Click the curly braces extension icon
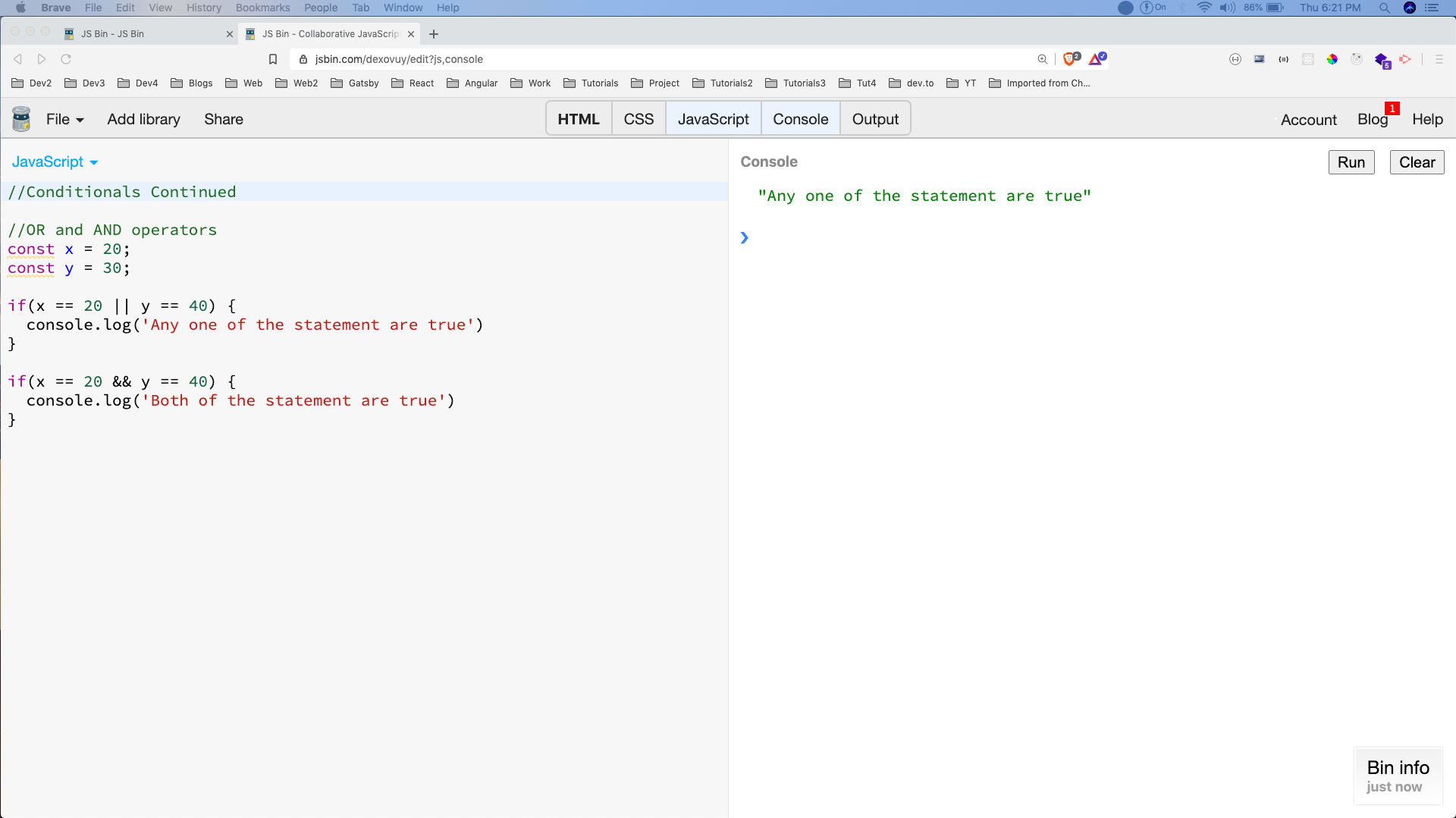The width and height of the screenshot is (1456, 818). coord(1284,59)
